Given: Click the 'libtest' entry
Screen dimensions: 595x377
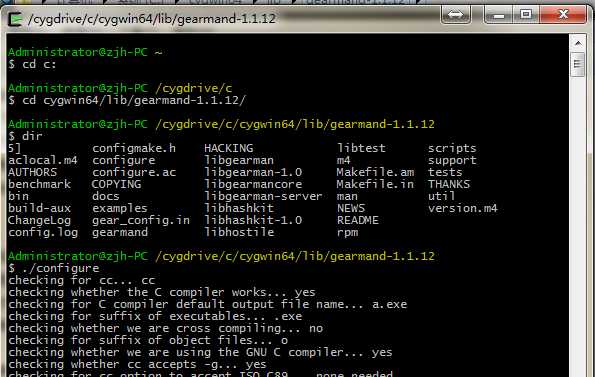Looking at the screenshot, I should pos(361,148).
